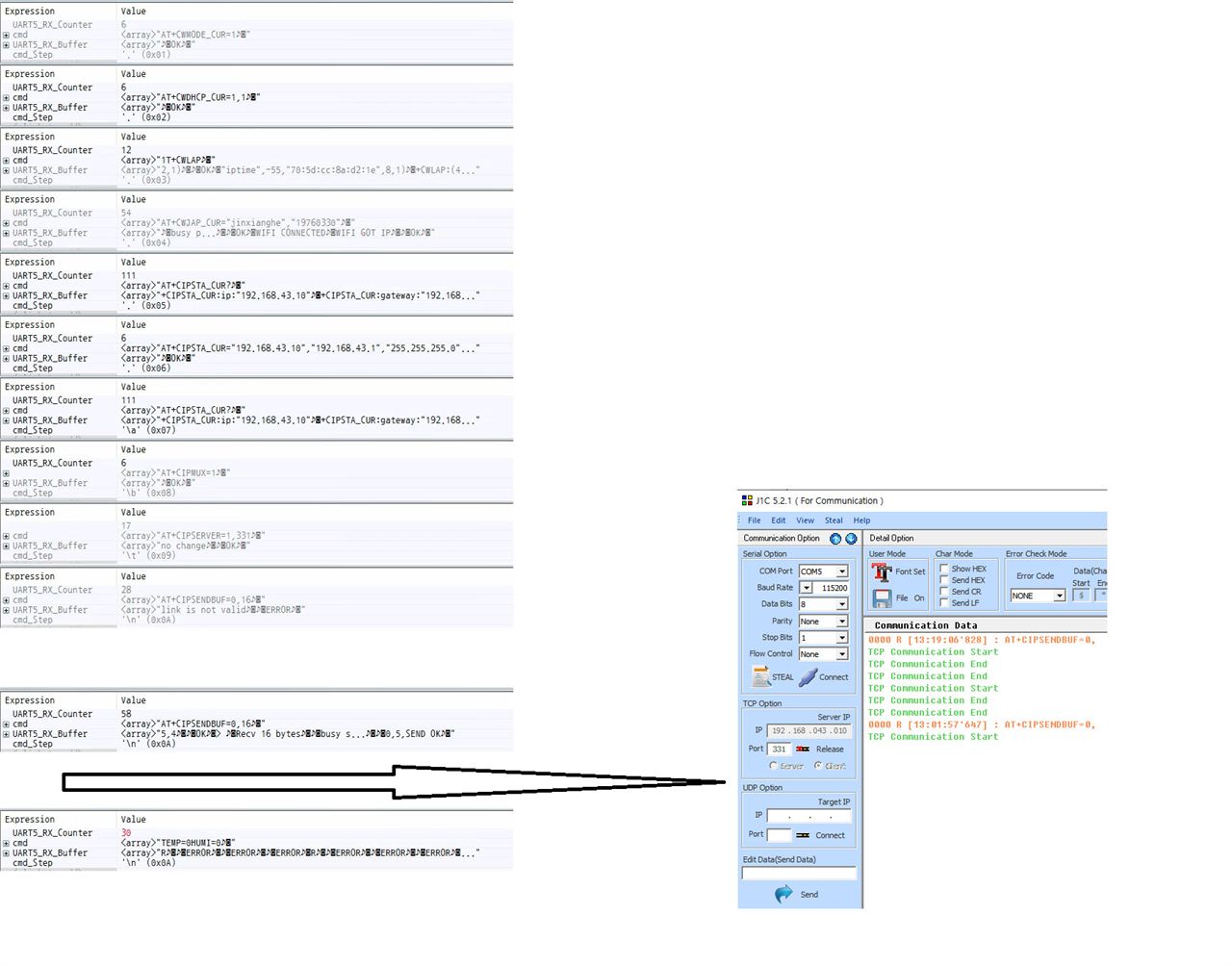
Task: Open the Flow Control dropdown
Action: [x=842, y=654]
